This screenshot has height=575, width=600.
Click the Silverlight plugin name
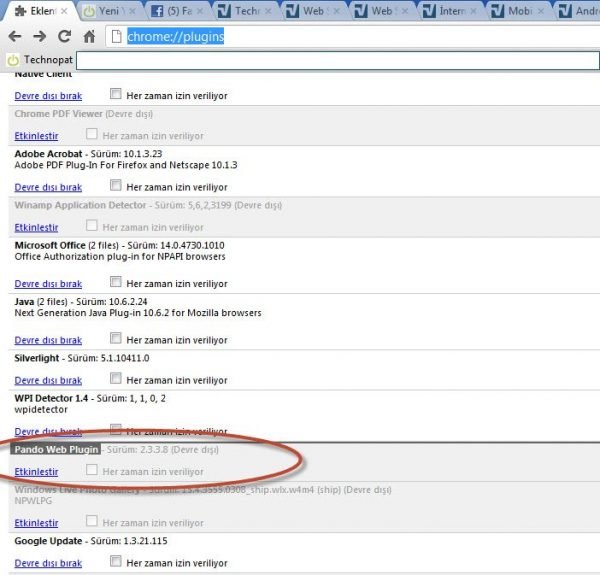pos(37,358)
